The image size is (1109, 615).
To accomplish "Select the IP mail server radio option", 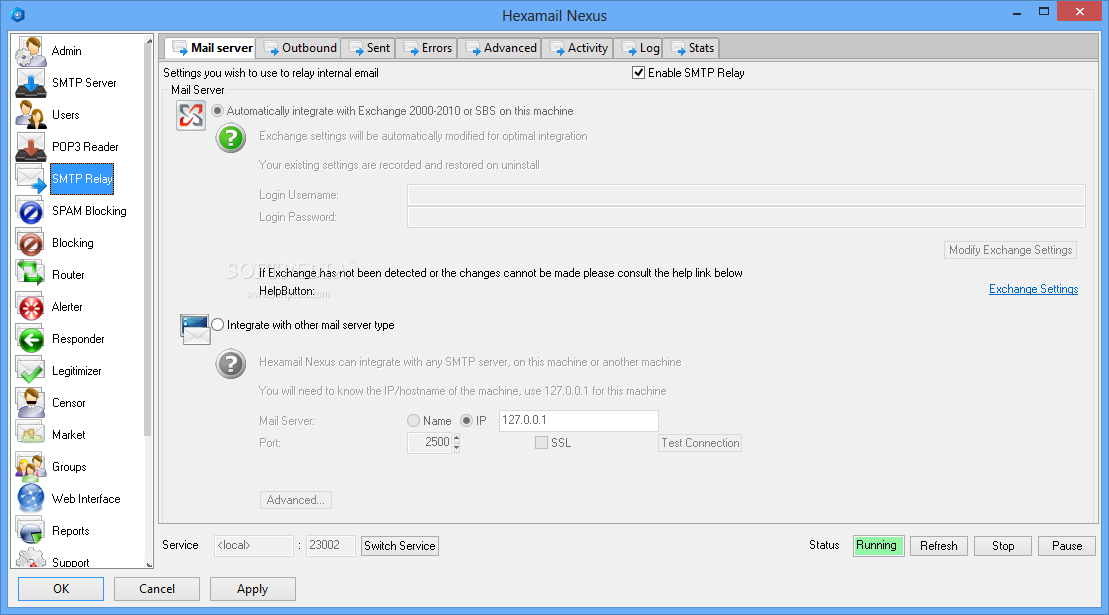I will [x=466, y=421].
